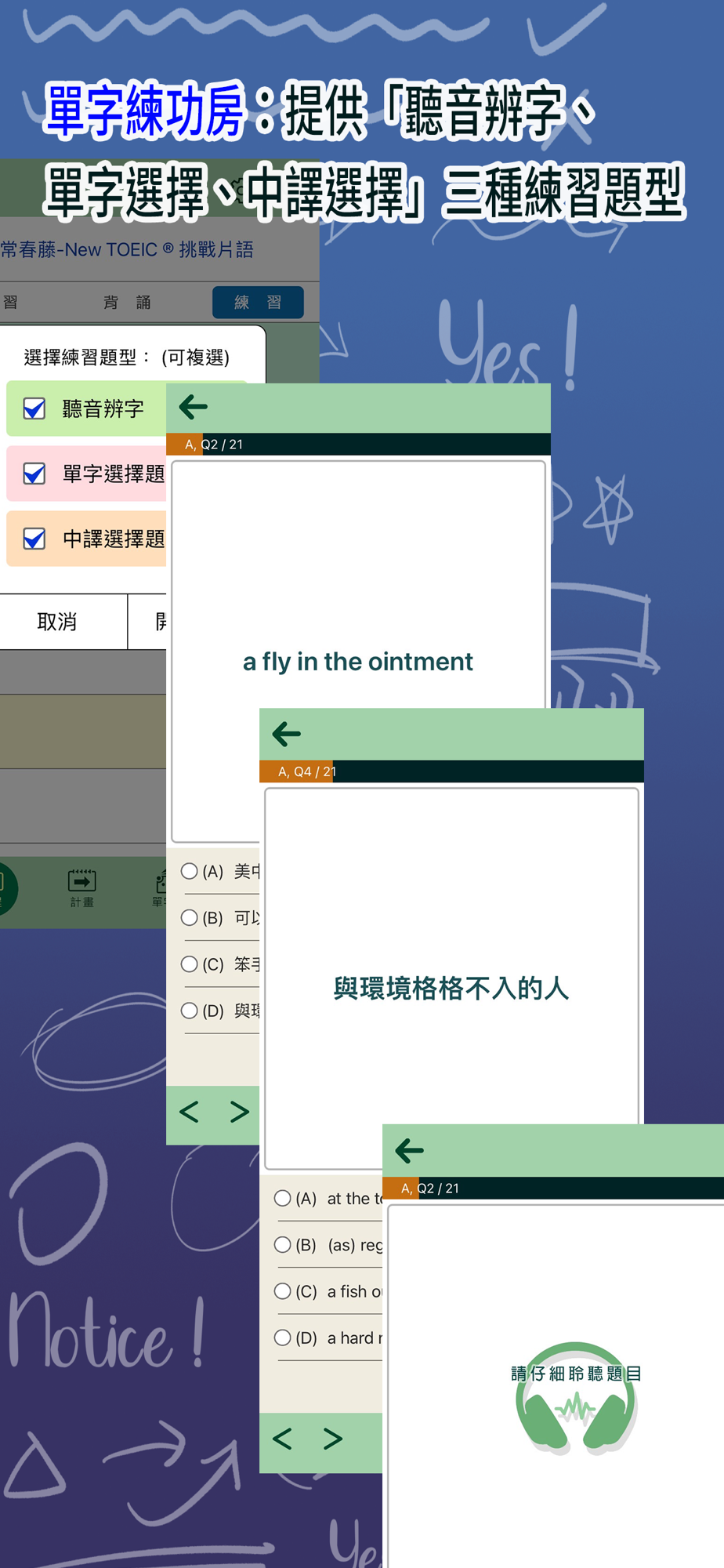Choose answer (C) a fish o...

[283, 1290]
